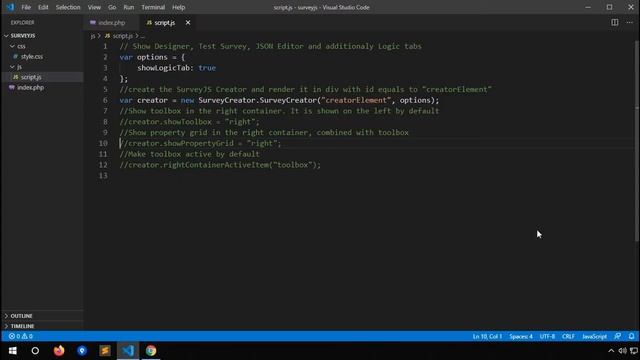This screenshot has width=640, height=360.
Task: Open the Windows Start menu
Action: click(12, 351)
